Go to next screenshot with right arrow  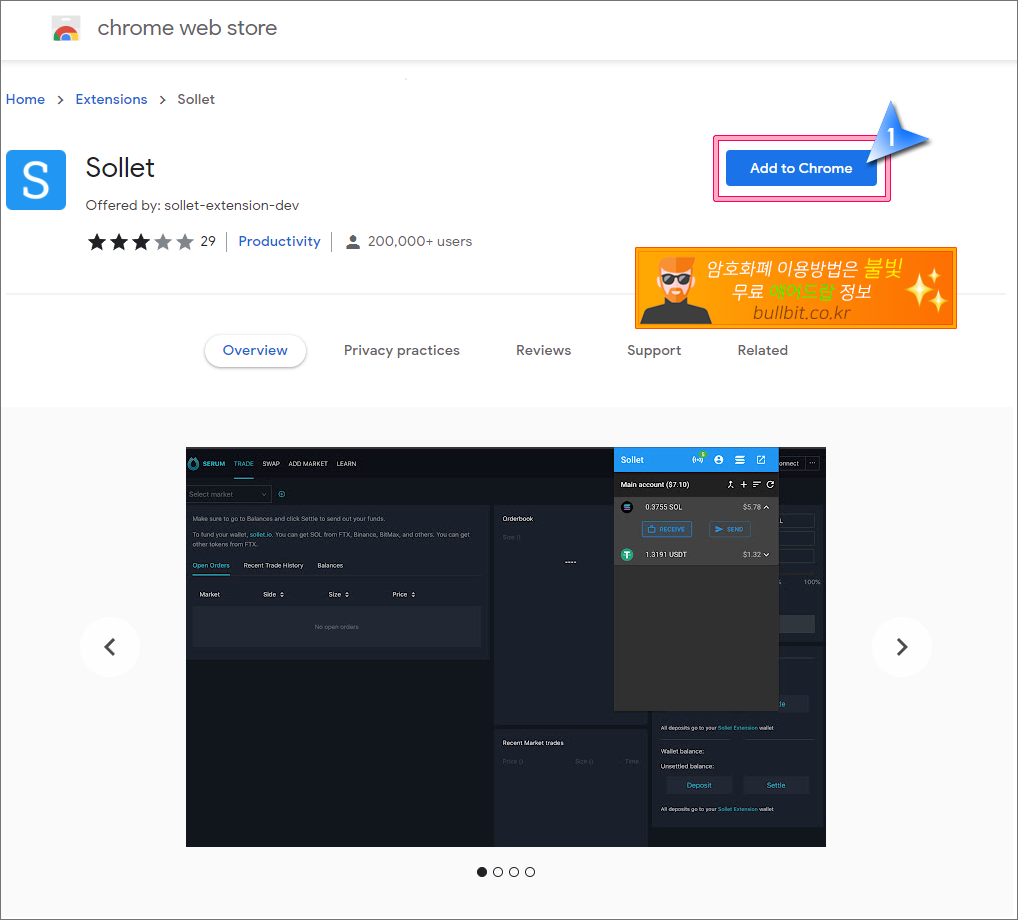click(x=902, y=647)
